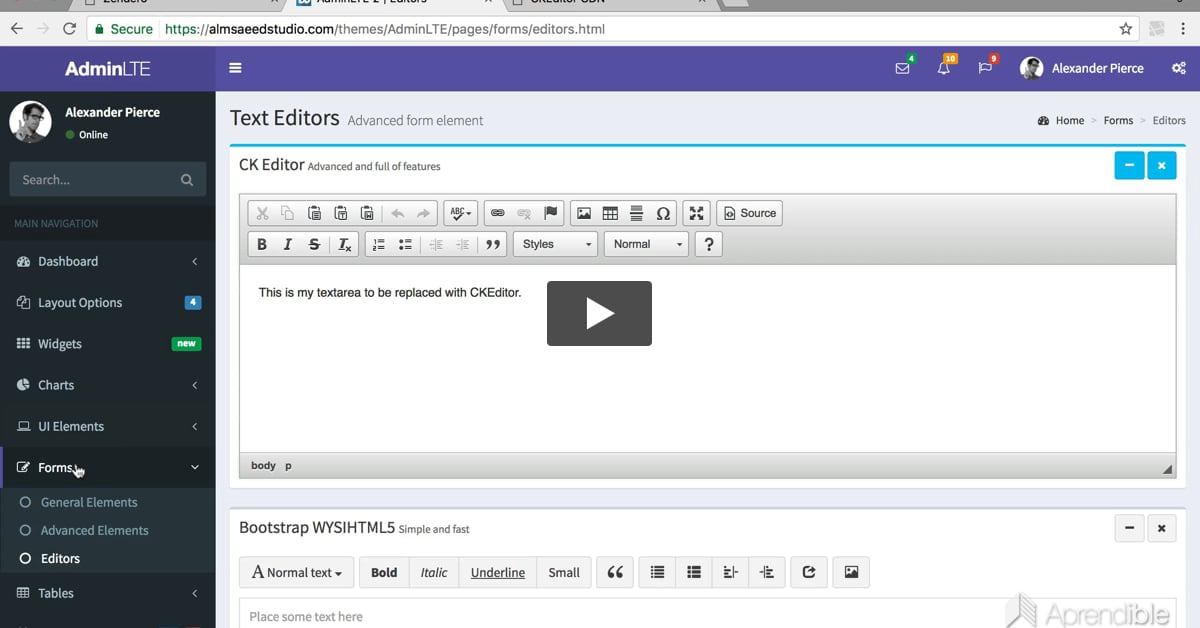The width and height of the screenshot is (1200, 628).
Task: Remove the CK Editor box with X
Action: (x=1162, y=165)
